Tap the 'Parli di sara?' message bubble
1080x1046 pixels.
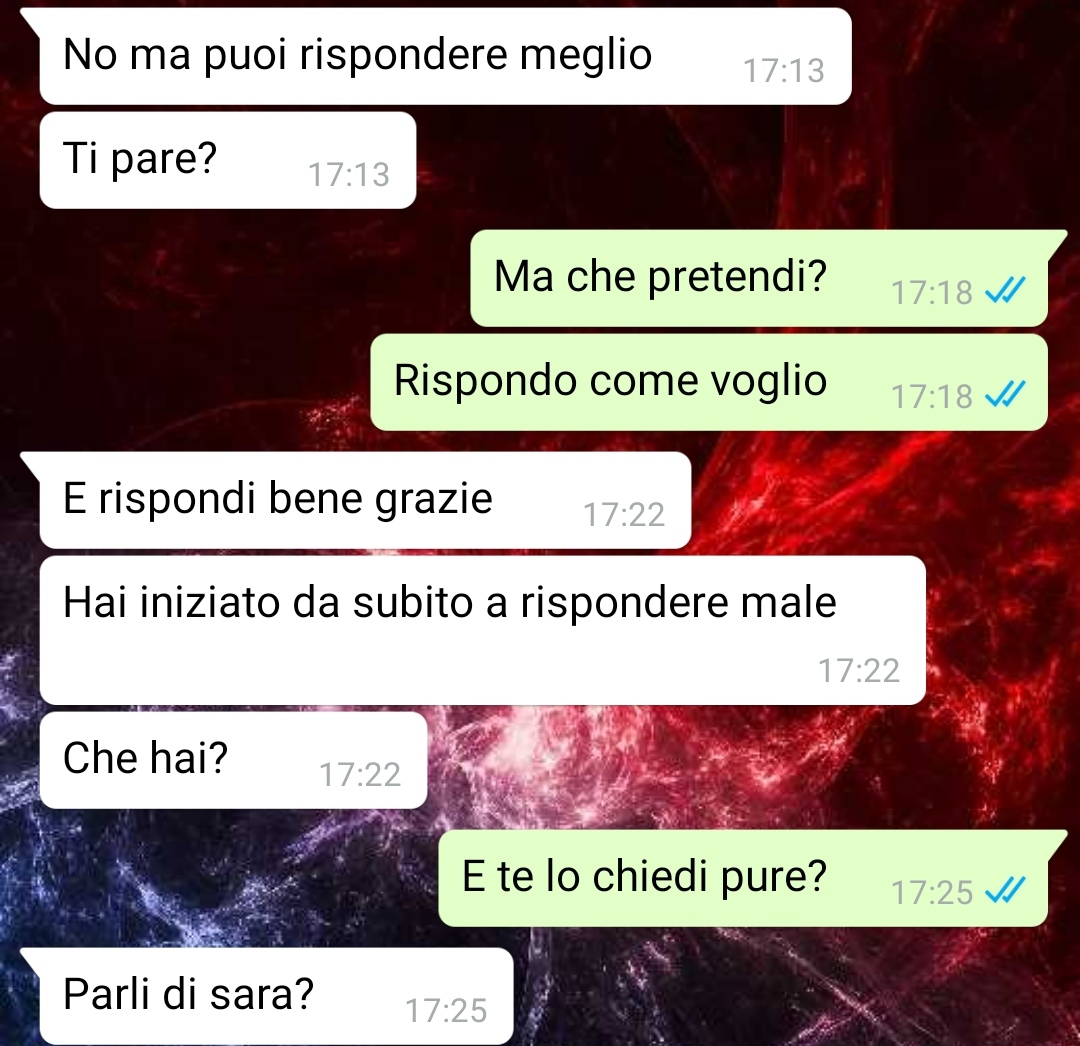[276, 996]
